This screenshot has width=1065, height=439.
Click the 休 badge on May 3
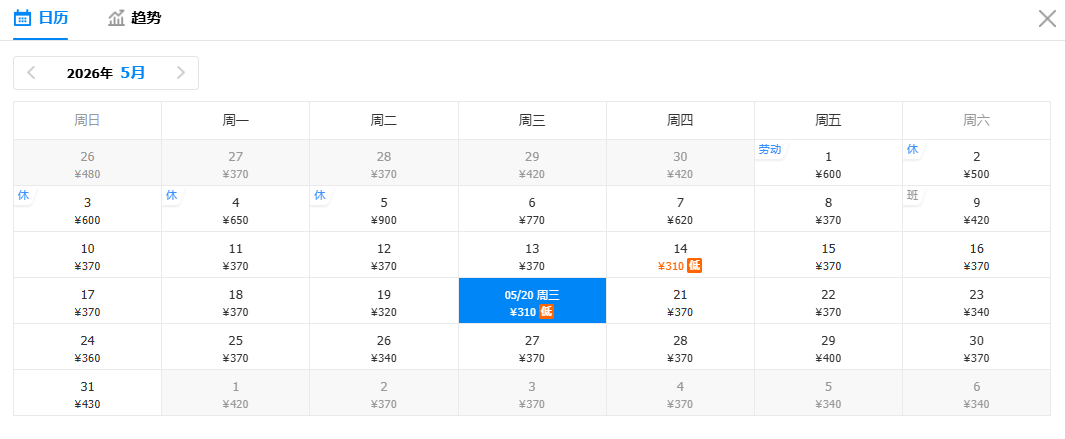(23, 195)
